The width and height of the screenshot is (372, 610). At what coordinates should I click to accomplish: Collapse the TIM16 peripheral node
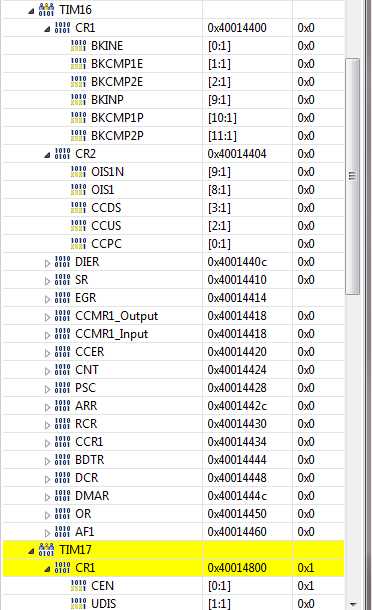click(x=31, y=12)
